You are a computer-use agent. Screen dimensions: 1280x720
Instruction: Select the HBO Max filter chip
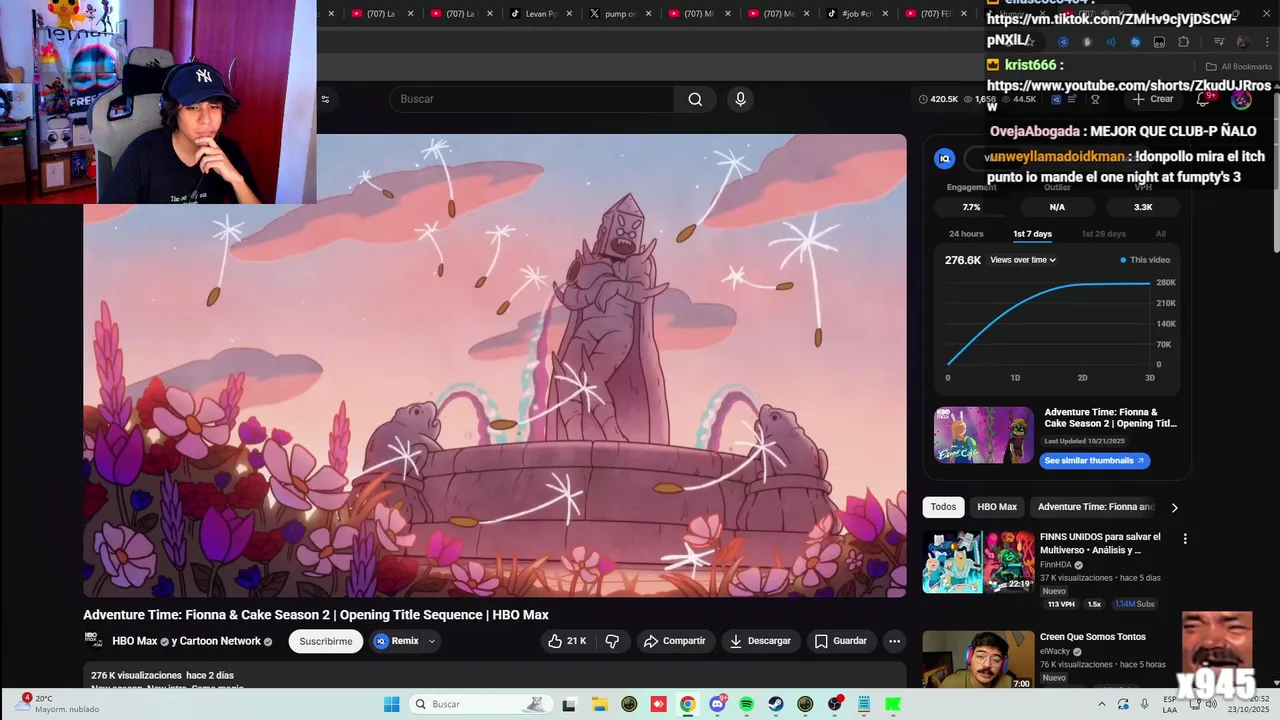pos(997,507)
